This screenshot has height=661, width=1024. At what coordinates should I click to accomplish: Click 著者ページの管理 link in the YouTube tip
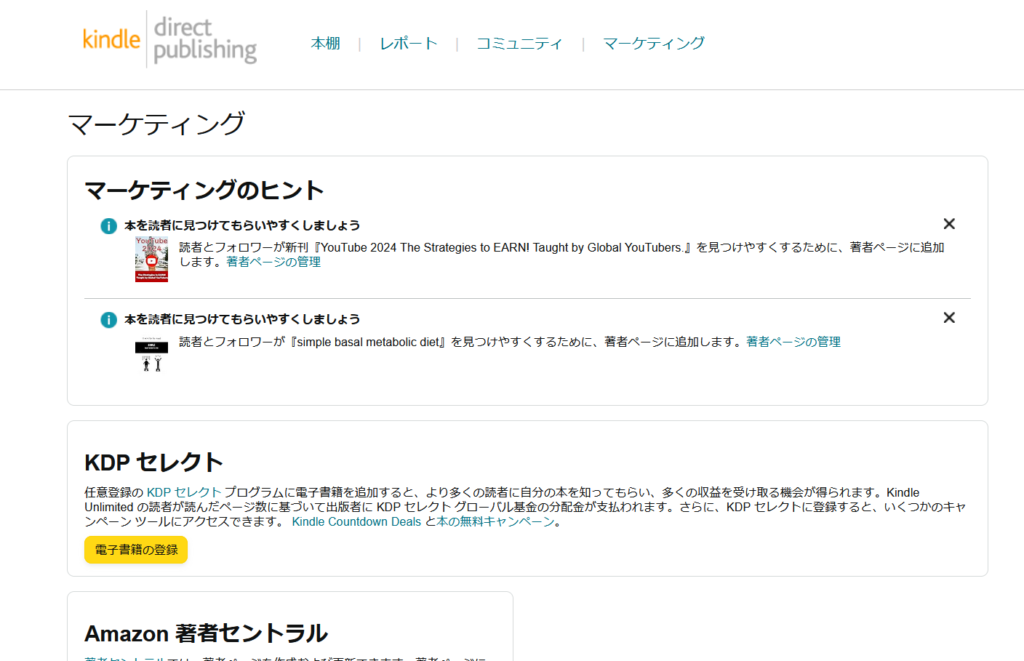tap(273, 262)
